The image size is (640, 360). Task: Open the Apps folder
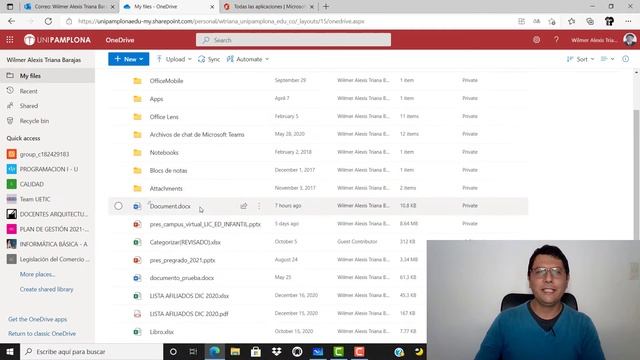click(x=156, y=99)
